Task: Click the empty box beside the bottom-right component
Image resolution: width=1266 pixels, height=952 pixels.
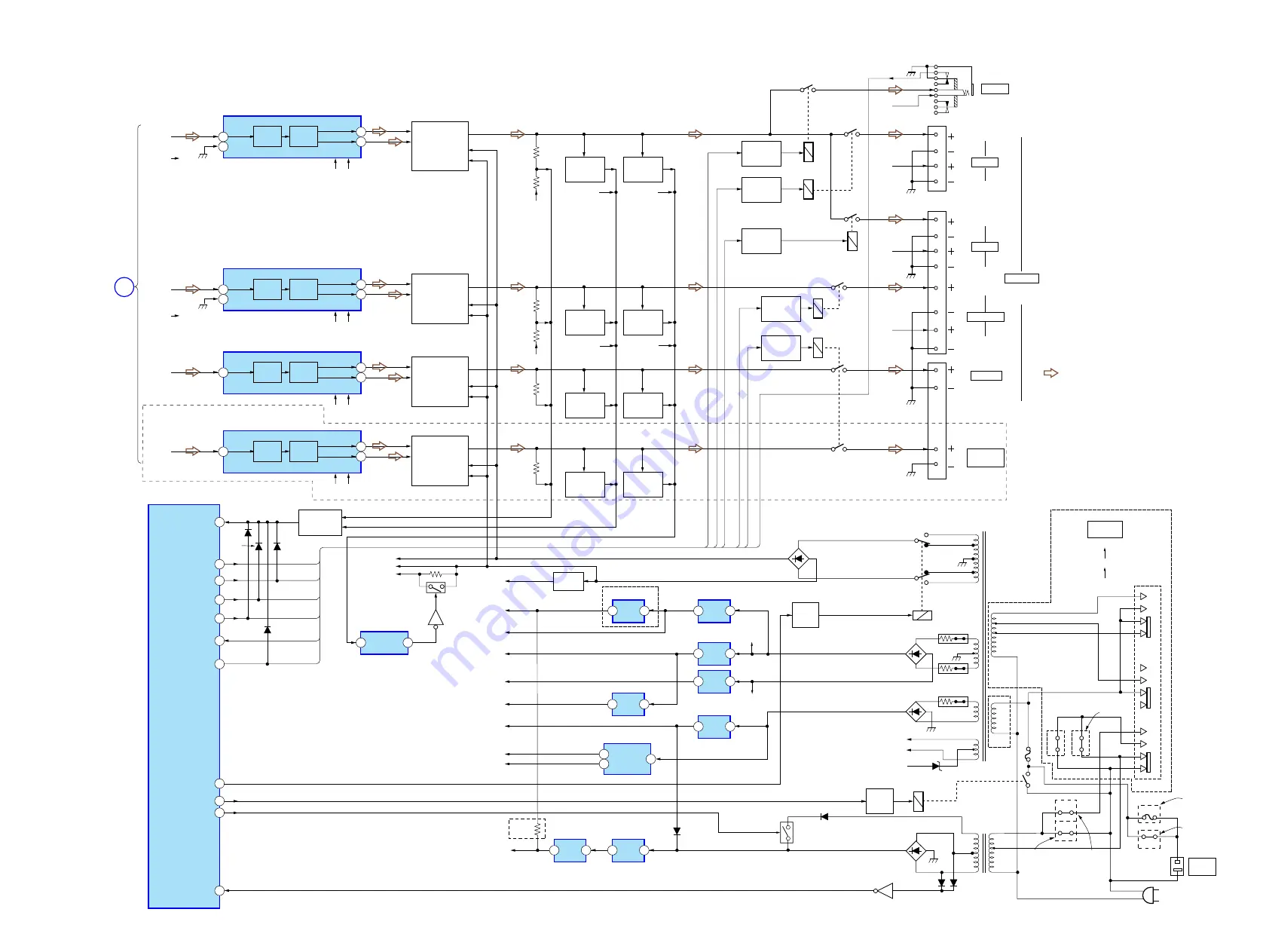Action: click(1202, 867)
